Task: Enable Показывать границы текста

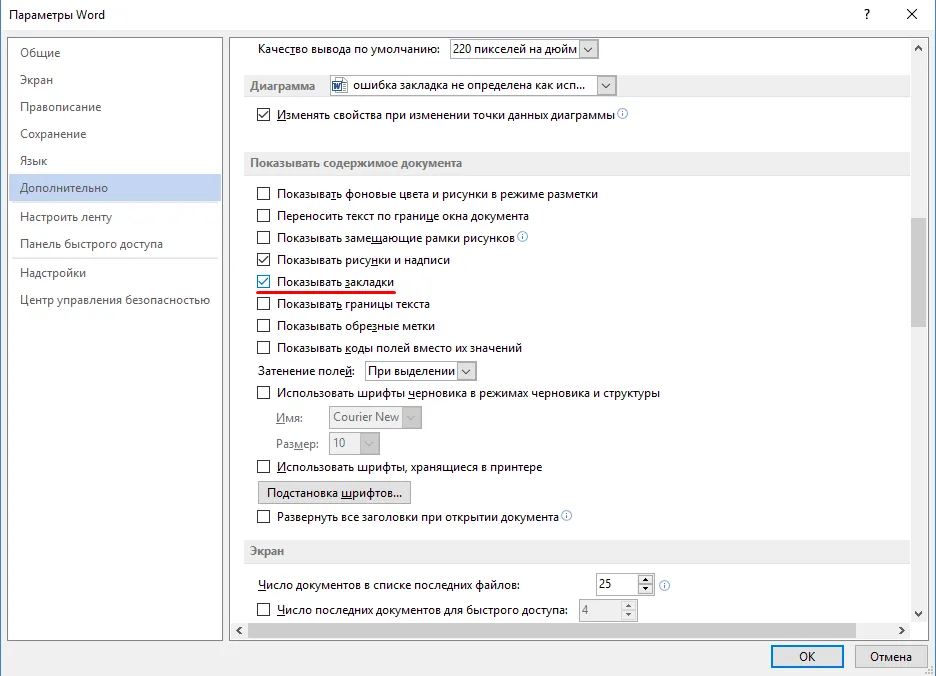Action: point(263,304)
